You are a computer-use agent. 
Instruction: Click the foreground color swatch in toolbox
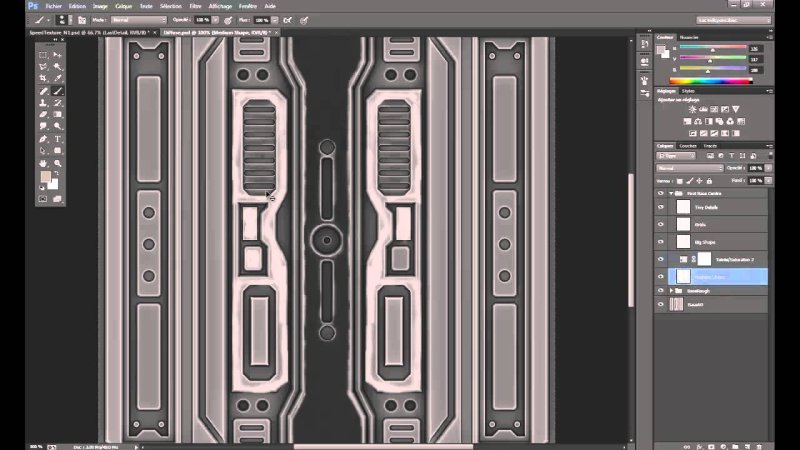(x=45, y=178)
